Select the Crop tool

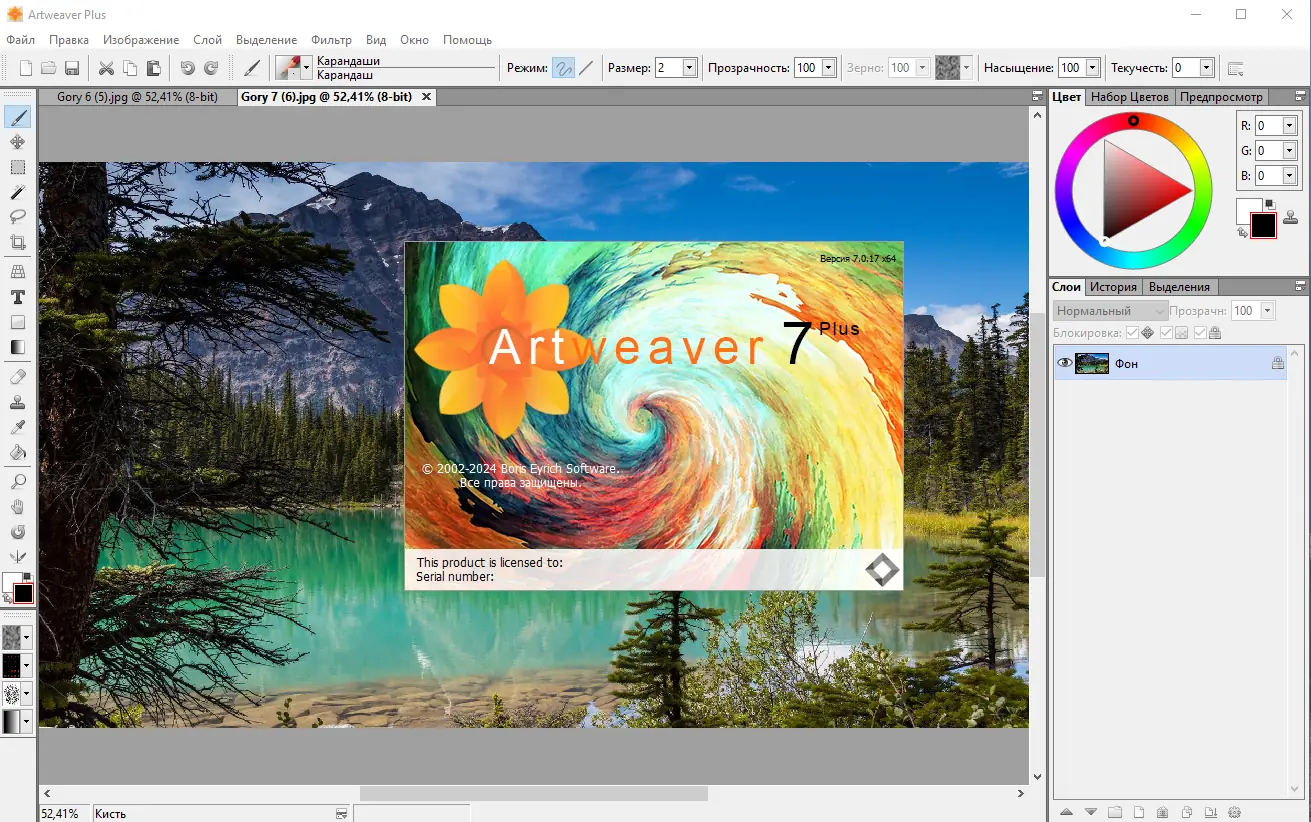(x=18, y=241)
